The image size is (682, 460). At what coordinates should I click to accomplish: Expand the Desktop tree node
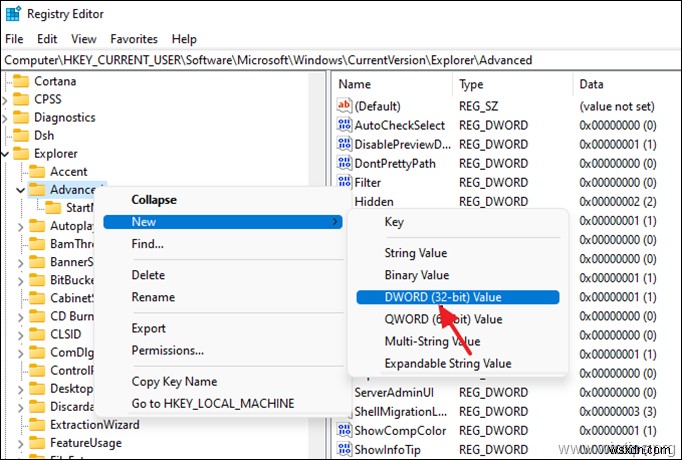[20, 389]
